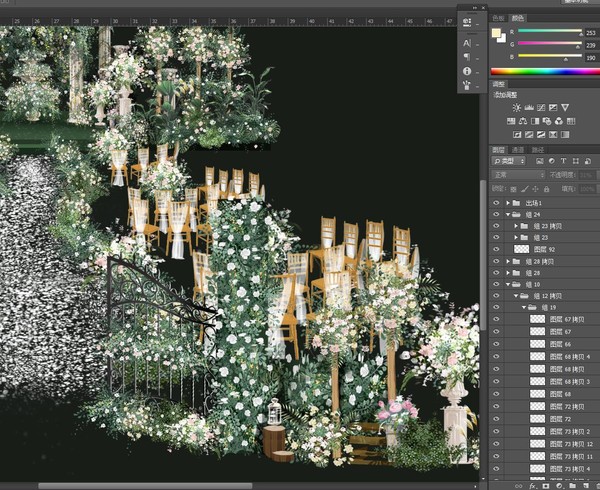Image resolution: width=600 pixels, height=490 pixels.
Task: Collapse the 组 10 group
Action: [x=508, y=284]
